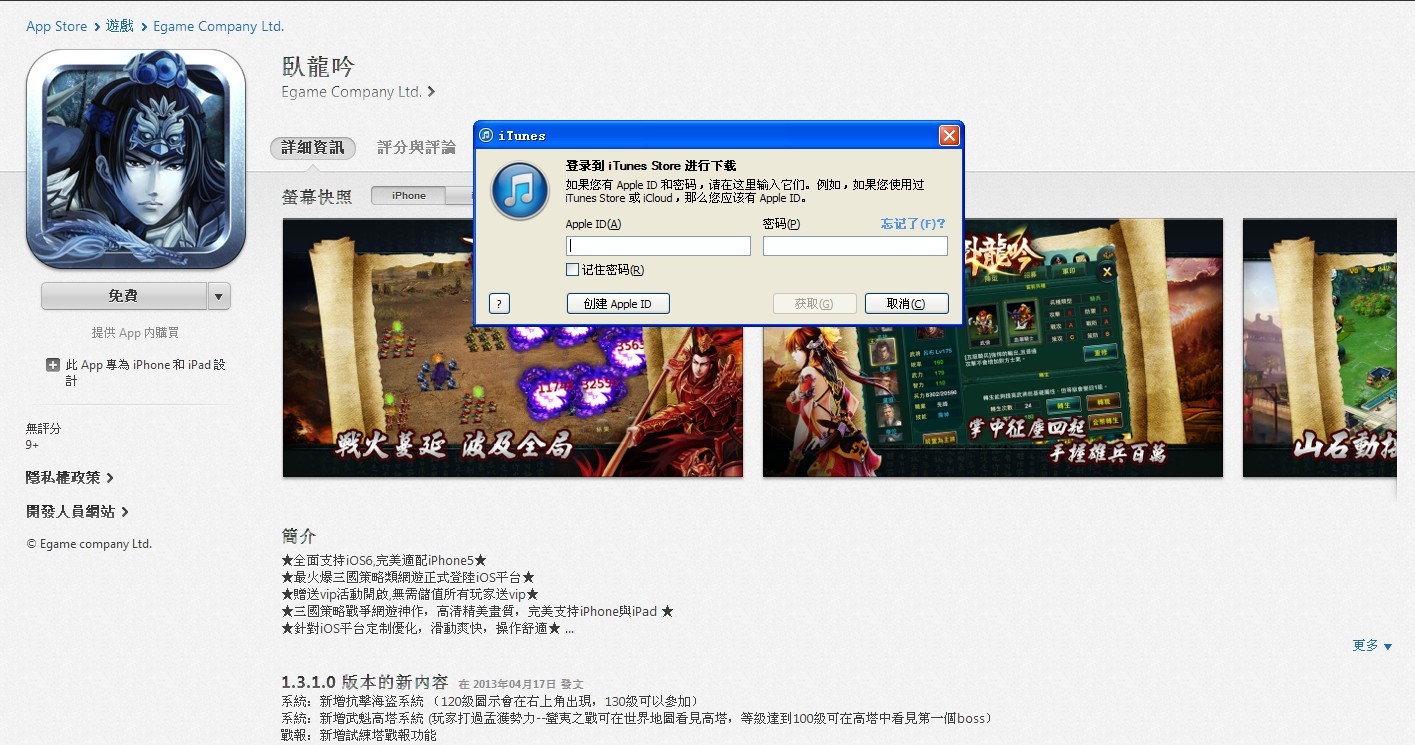Click the App Store breadcrumb link

(x=57, y=27)
